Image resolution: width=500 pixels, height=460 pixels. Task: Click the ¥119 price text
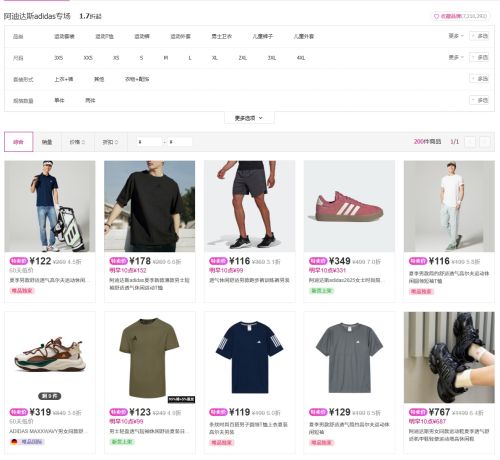(240, 412)
